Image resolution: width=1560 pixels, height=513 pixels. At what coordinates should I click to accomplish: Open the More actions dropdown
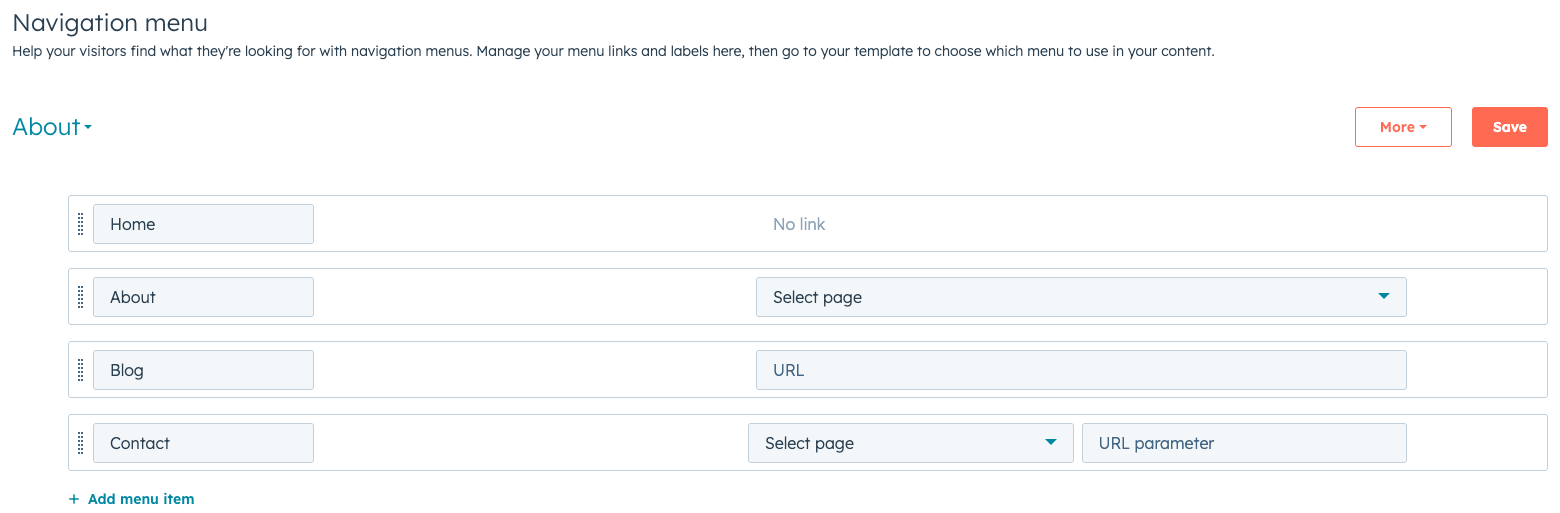(1403, 127)
